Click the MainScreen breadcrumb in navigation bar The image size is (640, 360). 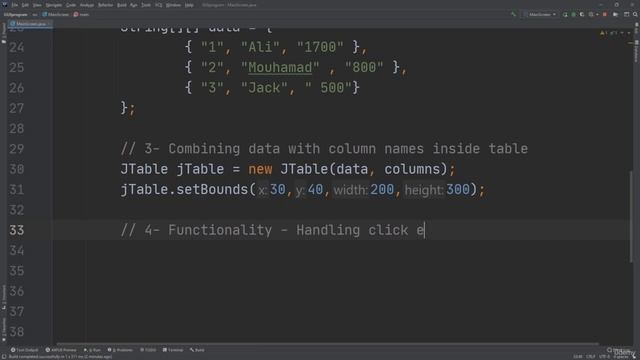pos(56,14)
